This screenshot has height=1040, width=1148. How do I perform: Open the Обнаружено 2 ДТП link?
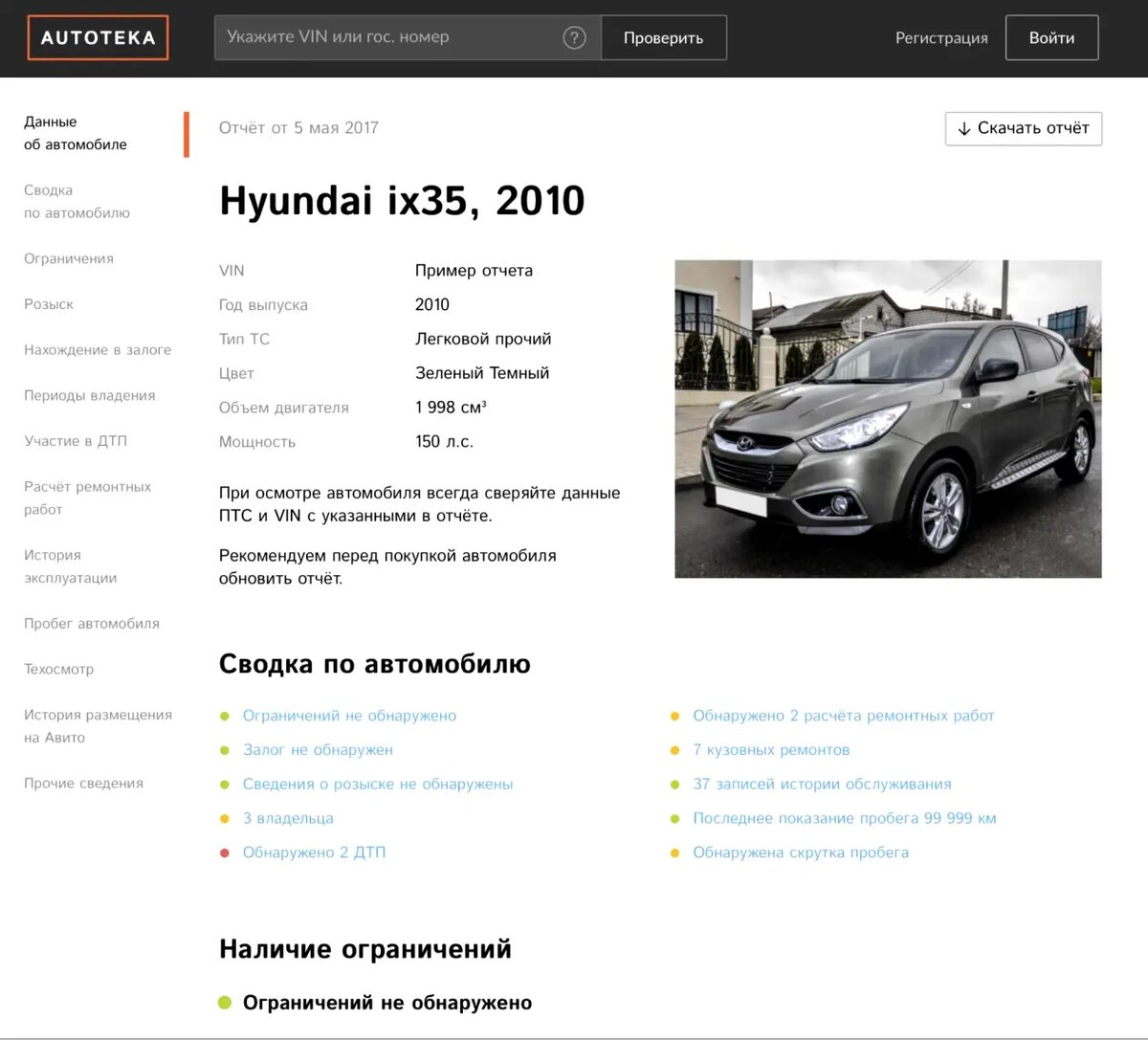(314, 852)
